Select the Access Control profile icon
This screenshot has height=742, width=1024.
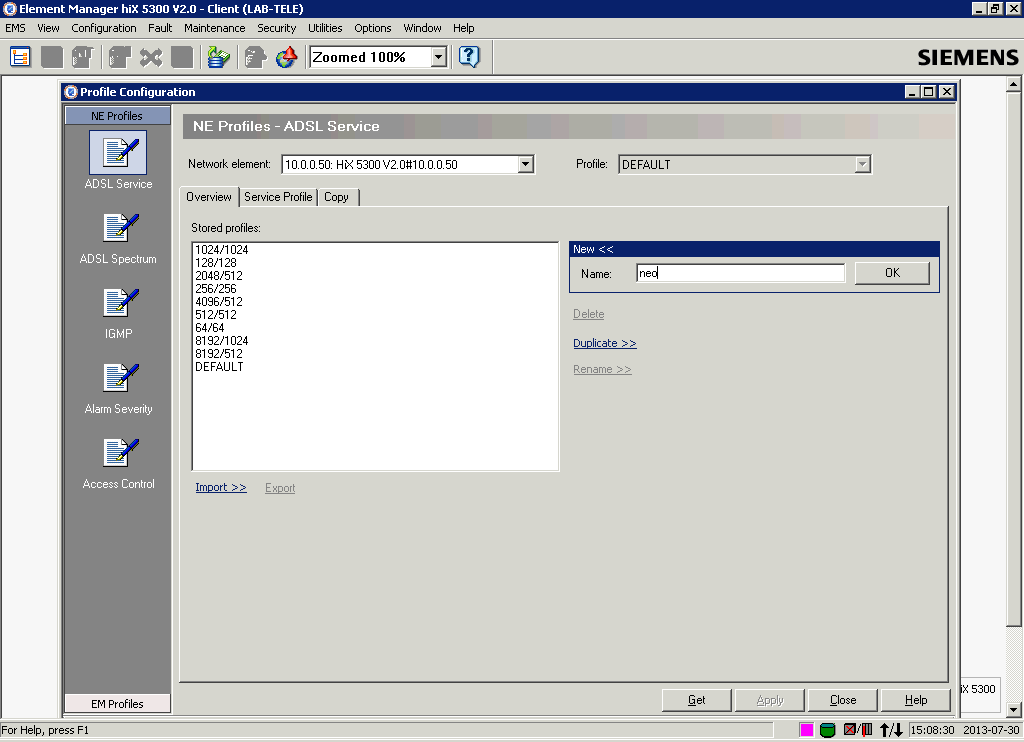click(120, 453)
